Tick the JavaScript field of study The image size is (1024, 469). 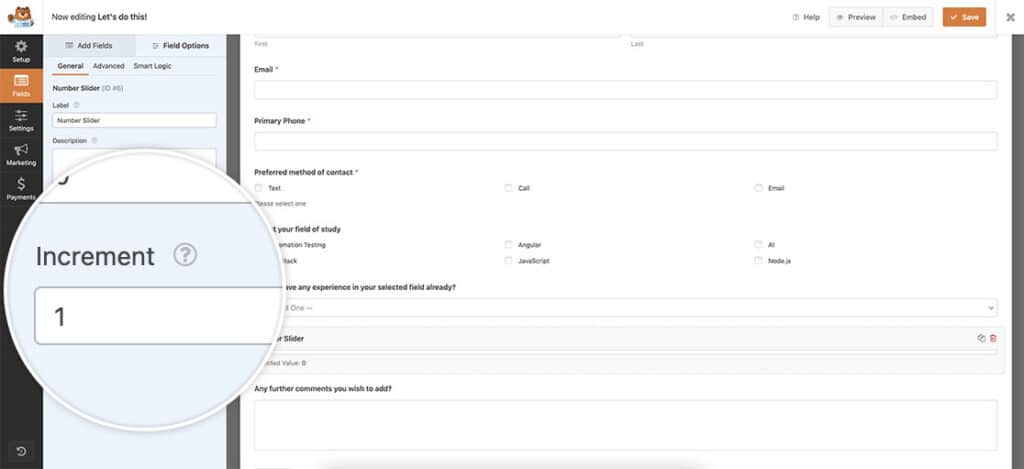click(x=508, y=261)
